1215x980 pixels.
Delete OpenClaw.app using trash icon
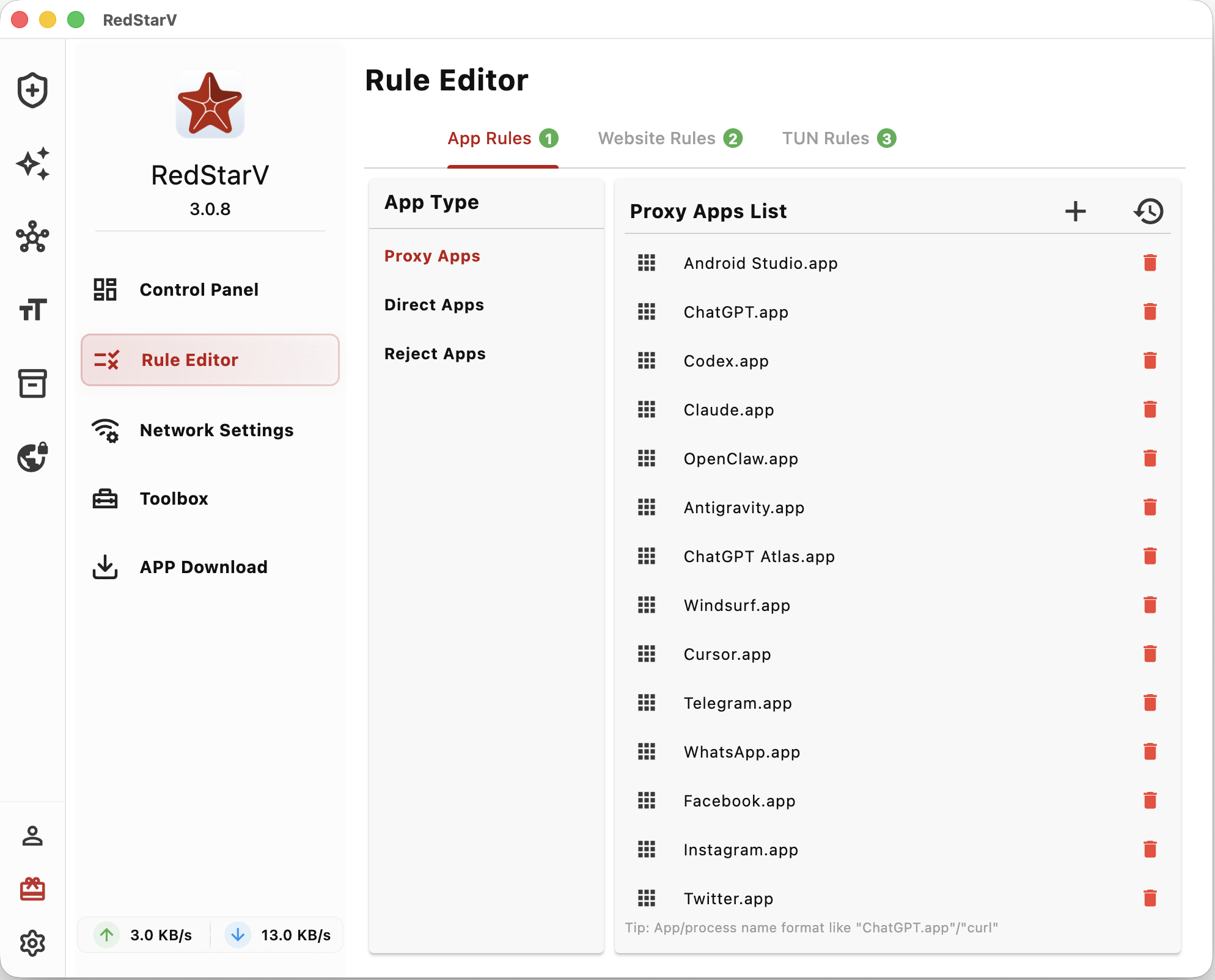tap(1150, 458)
